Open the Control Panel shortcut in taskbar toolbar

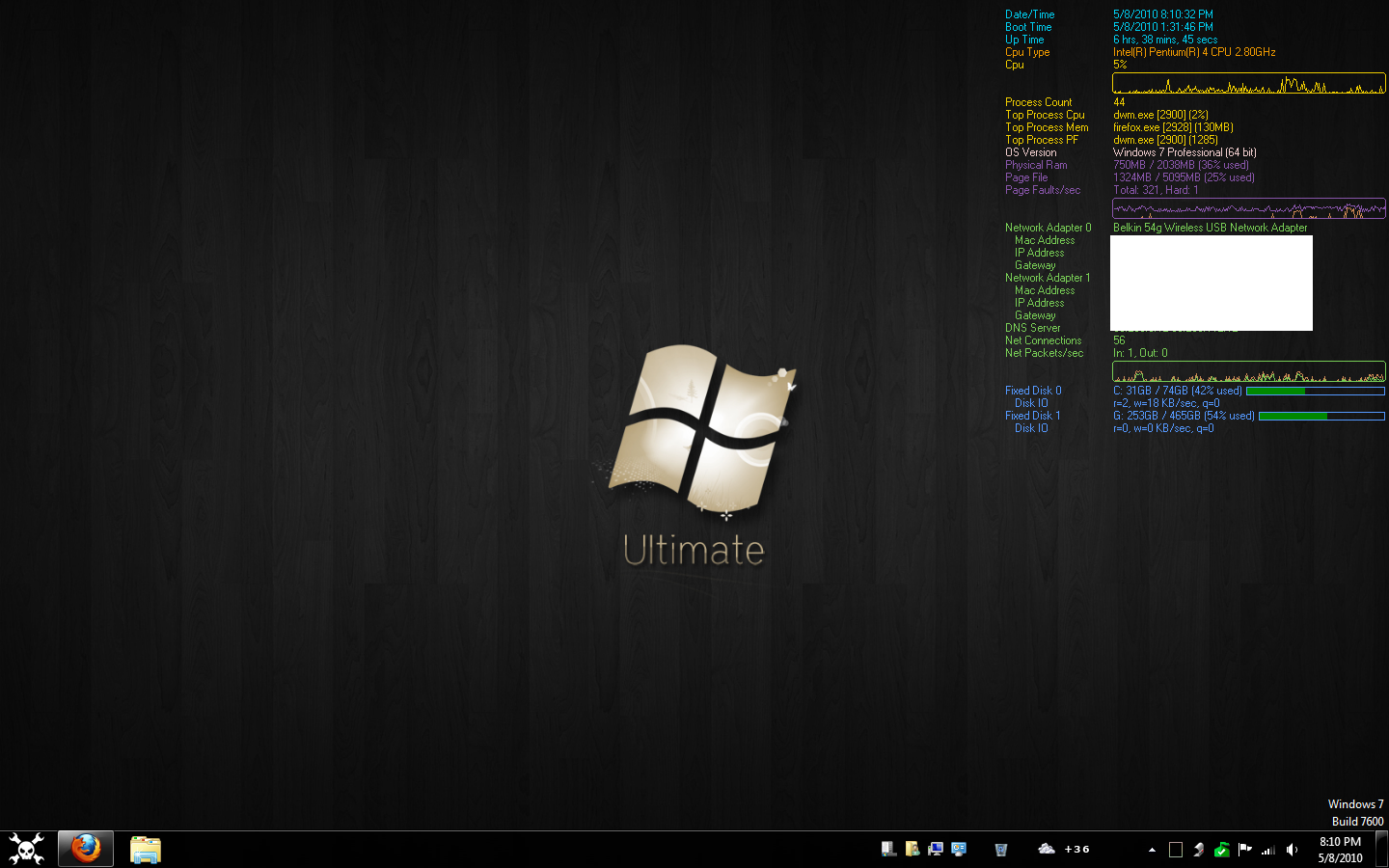(958, 849)
